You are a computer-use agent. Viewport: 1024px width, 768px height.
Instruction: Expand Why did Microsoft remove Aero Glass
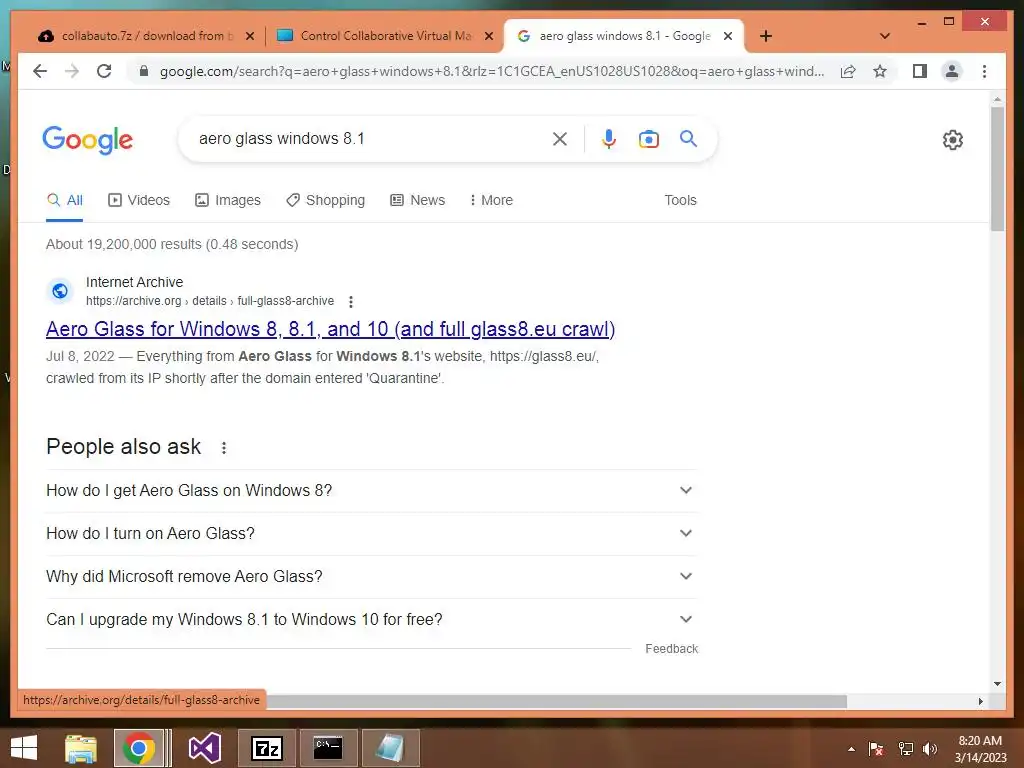[x=372, y=577]
